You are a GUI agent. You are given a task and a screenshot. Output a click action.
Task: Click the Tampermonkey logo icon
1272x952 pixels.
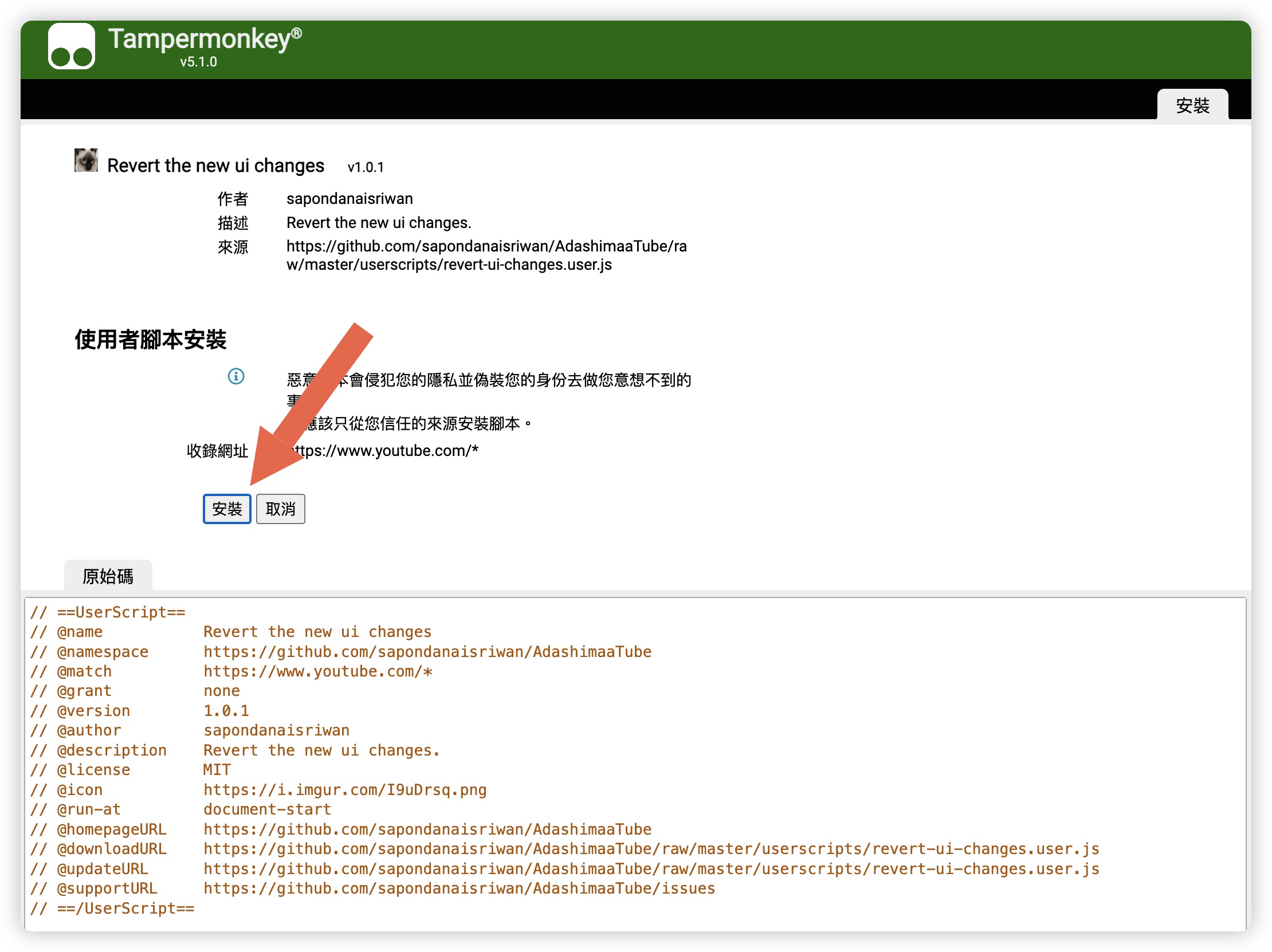pyautogui.click(x=71, y=46)
